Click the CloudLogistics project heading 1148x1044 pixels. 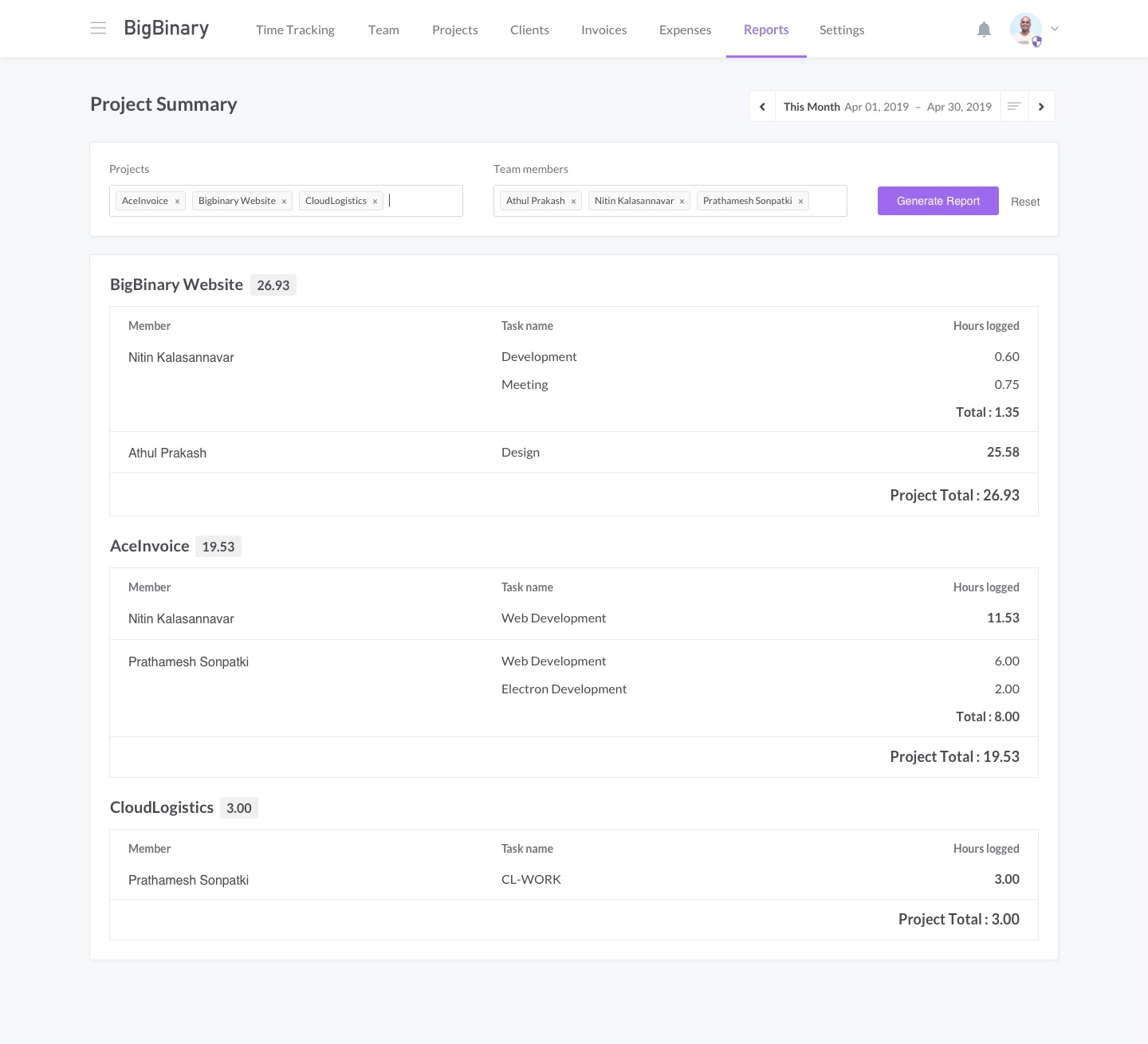pos(162,807)
